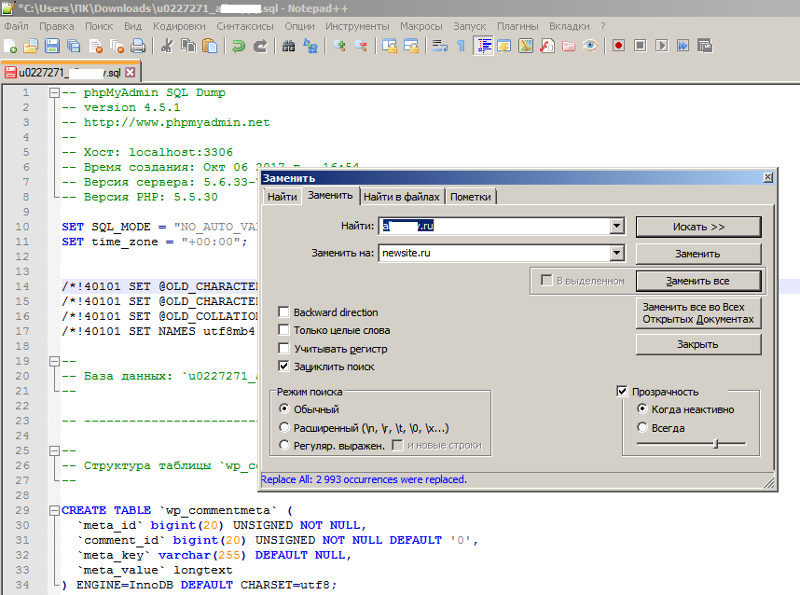
Task: Click 'Искать >>' button
Action: pyautogui.click(x=698, y=227)
